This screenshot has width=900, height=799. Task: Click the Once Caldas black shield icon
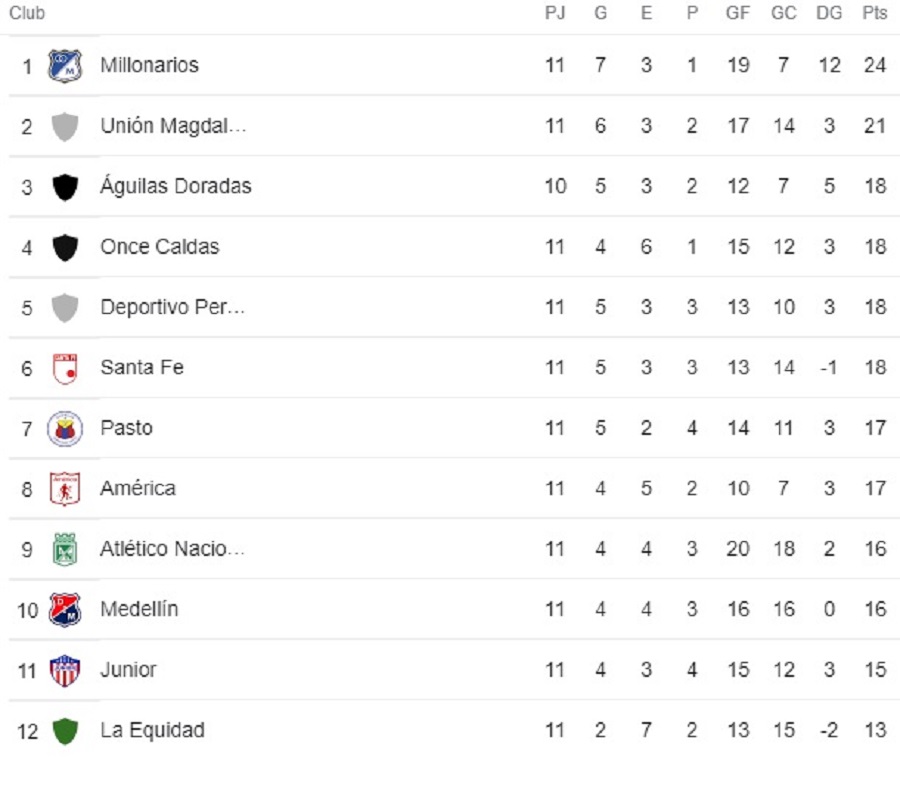click(65, 247)
